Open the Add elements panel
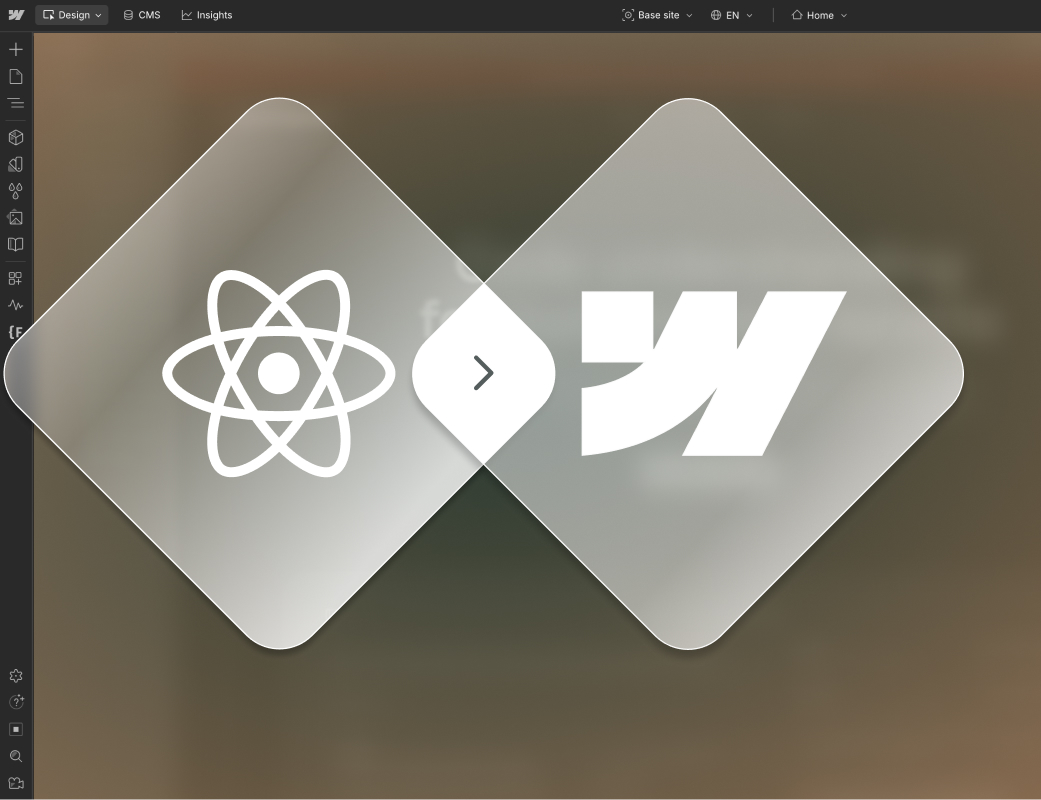Viewport: 1041px width, 800px height. click(16, 49)
